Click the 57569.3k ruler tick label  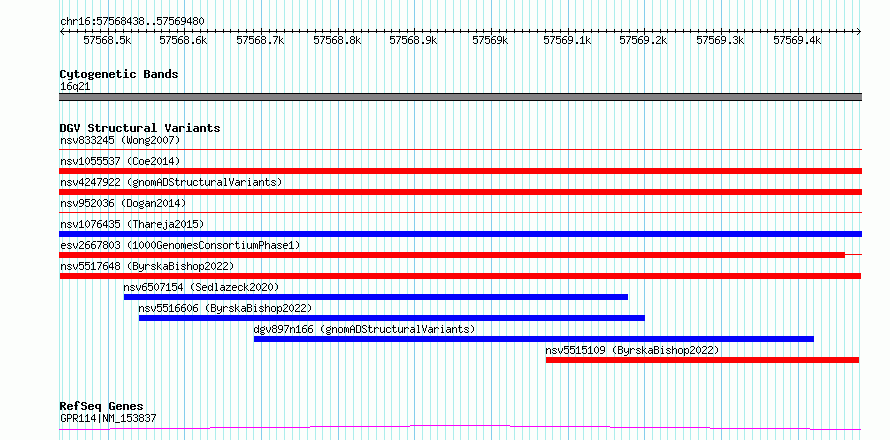coord(721,40)
